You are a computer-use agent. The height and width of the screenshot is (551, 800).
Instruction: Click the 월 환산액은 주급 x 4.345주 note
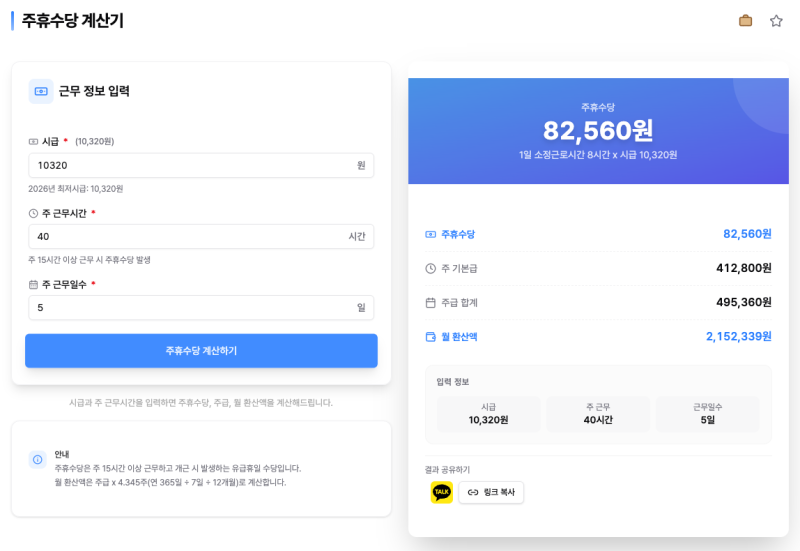(170, 483)
